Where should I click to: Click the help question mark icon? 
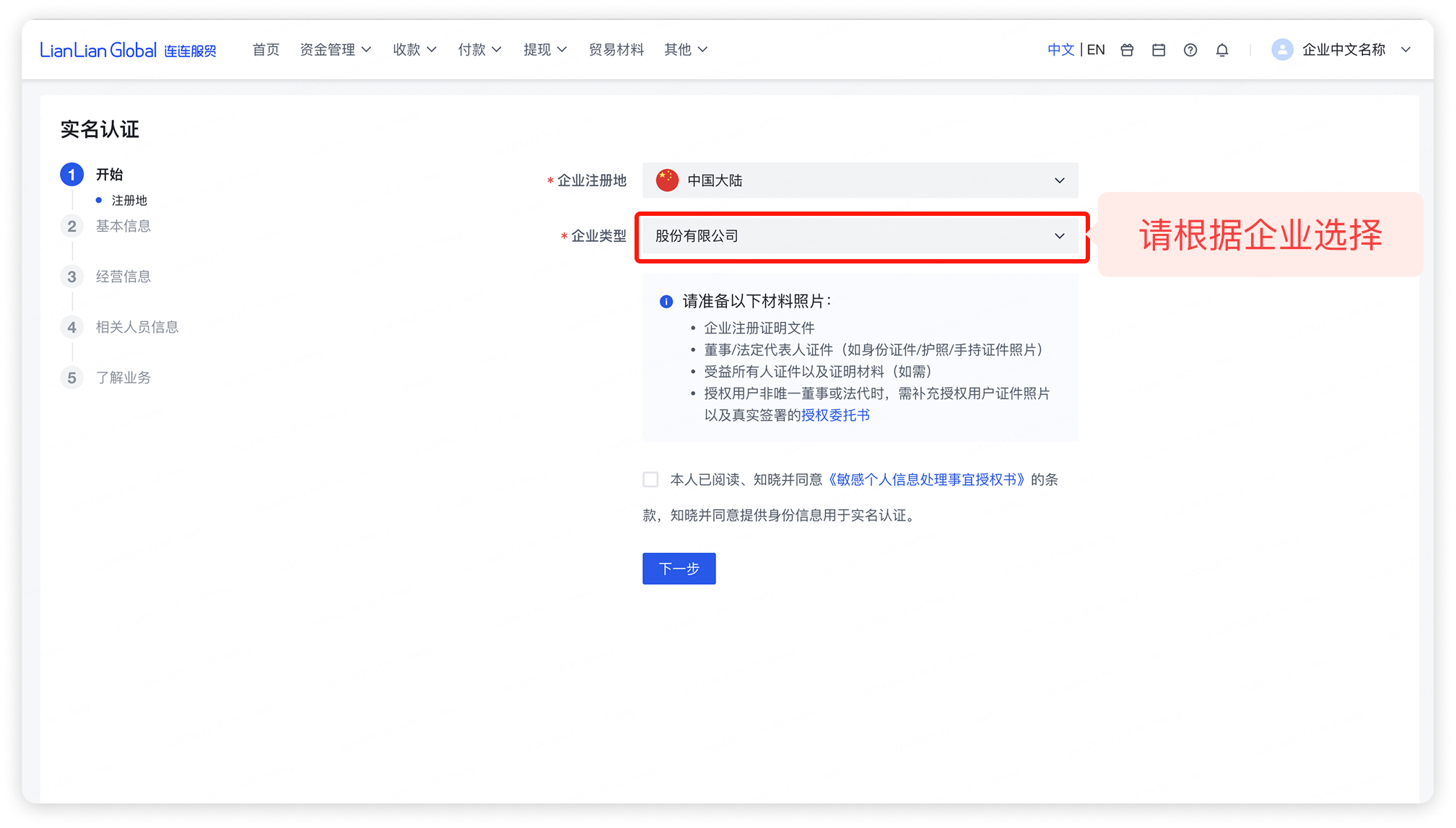click(x=1190, y=50)
